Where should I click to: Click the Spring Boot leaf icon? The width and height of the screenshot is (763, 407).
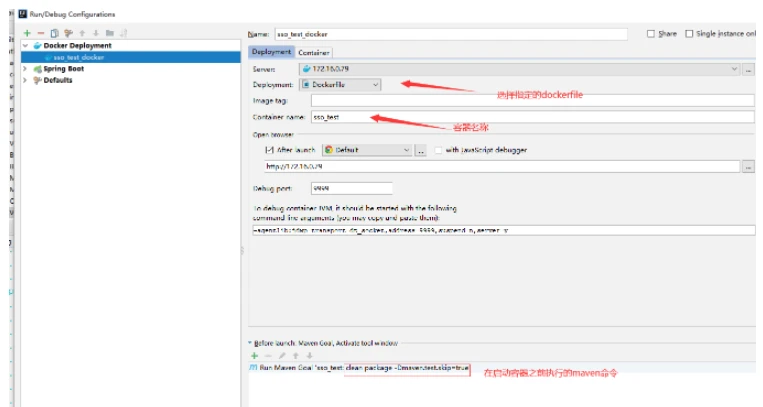pyautogui.click(x=37, y=69)
